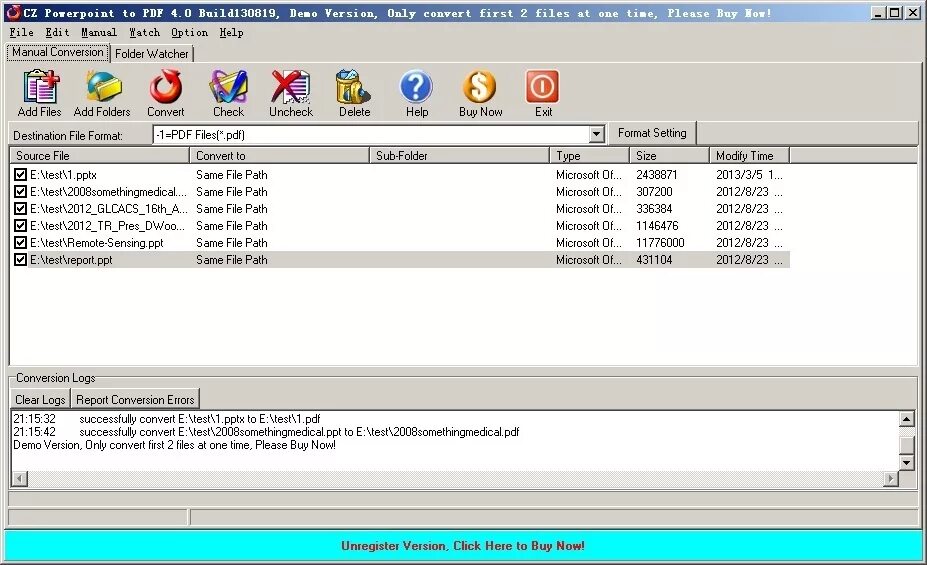This screenshot has width=927, height=565.
Task: Sort by the Size column header
Action: pos(669,155)
